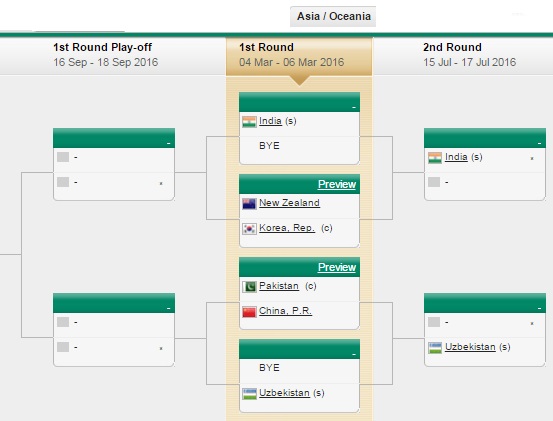Open Preview for Pakistan vs China
Image resolution: width=553 pixels, height=421 pixels.
pos(337,267)
